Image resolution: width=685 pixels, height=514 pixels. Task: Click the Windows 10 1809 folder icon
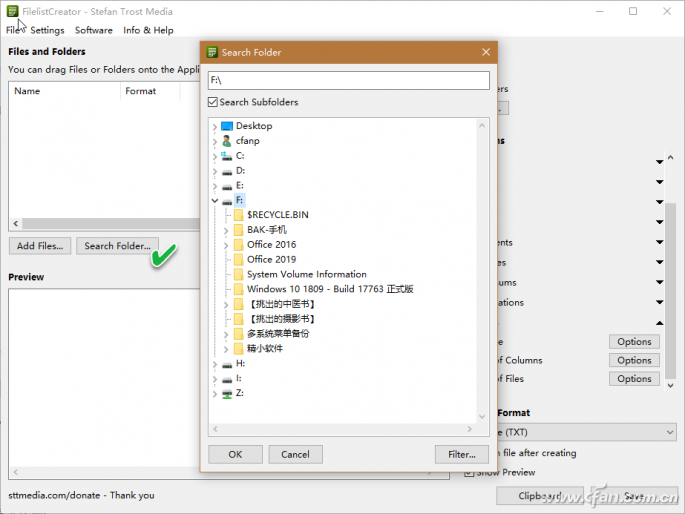pos(238,289)
